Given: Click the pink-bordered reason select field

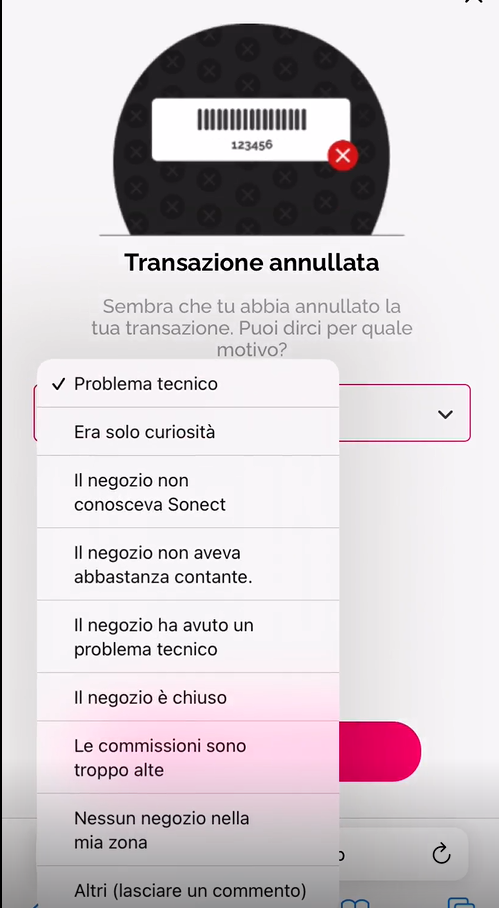Looking at the screenshot, I should point(404,413).
